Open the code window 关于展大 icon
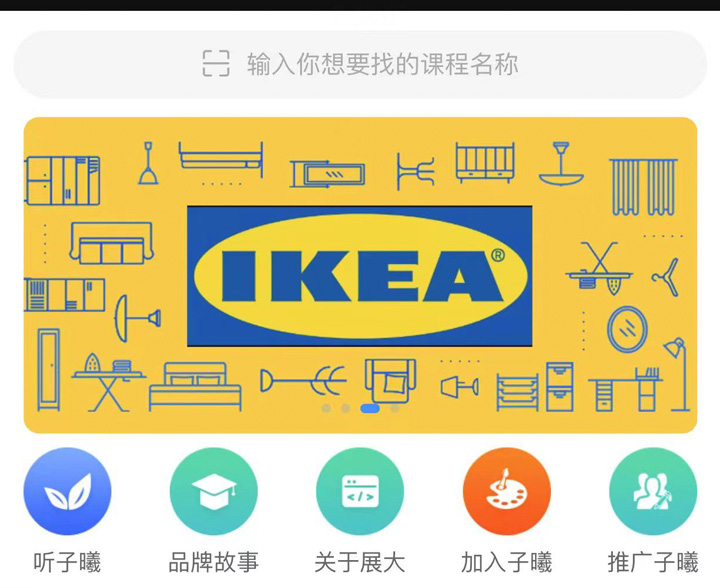The width and height of the screenshot is (720, 588). point(360,491)
